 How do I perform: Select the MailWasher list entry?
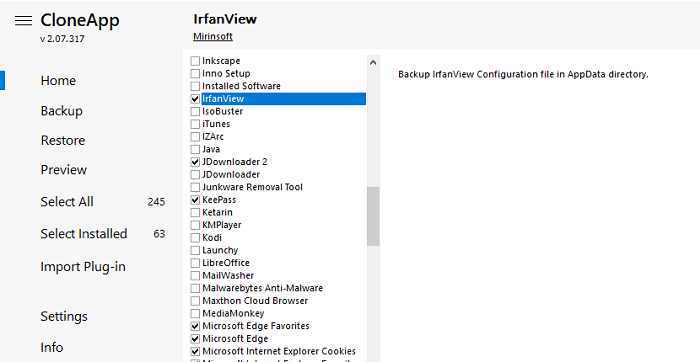[228, 275]
